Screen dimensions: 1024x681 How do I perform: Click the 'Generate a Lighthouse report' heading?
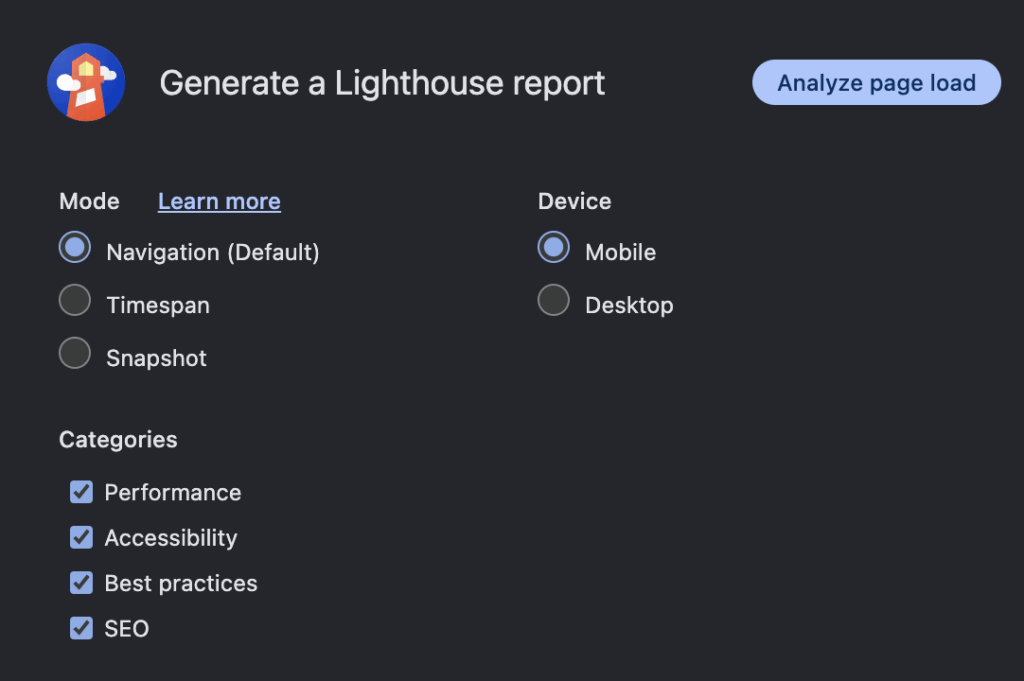click(382, 83)
